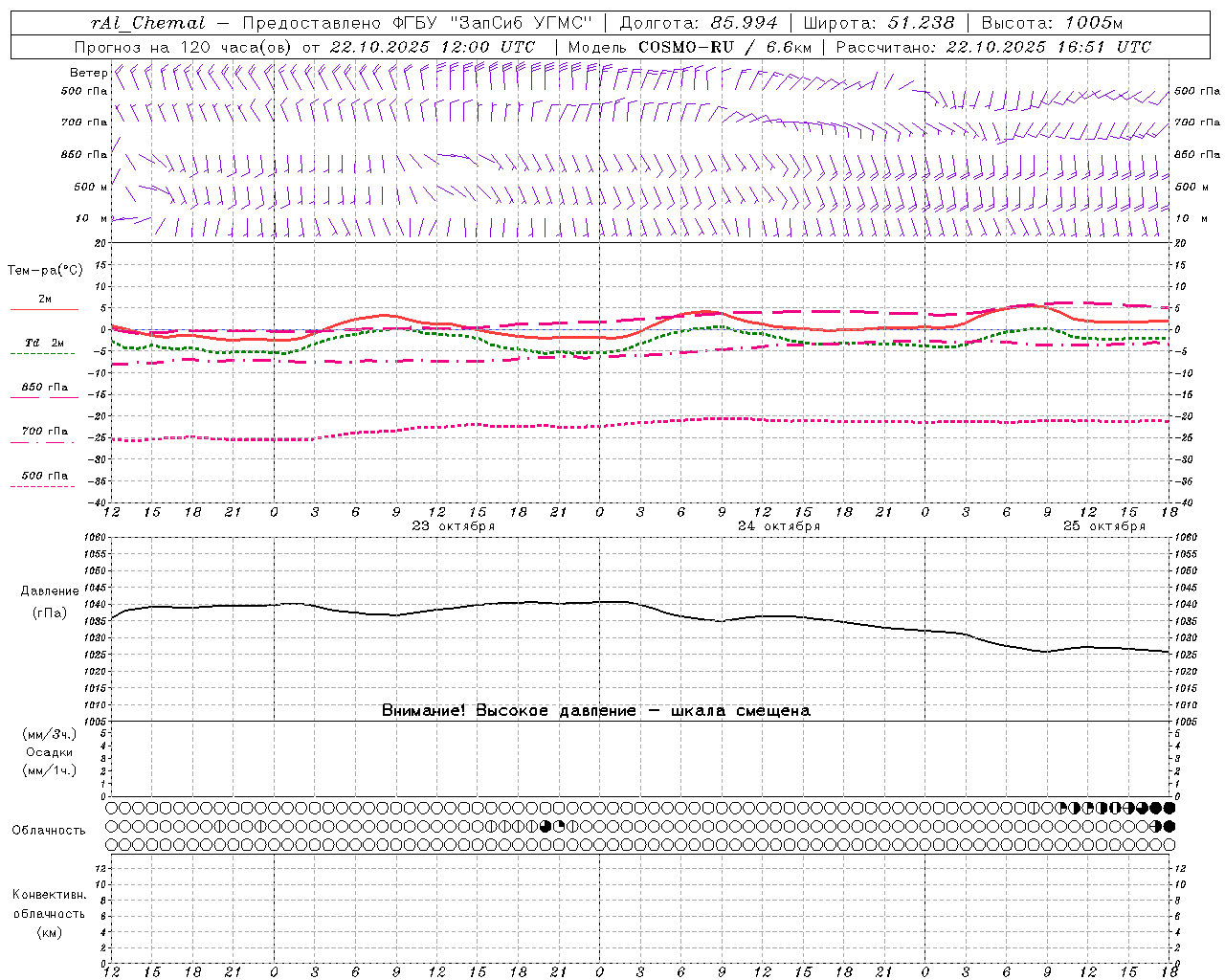Click 'Внимание! Высокое давление — шкала смещена' warning

(596, 711)
